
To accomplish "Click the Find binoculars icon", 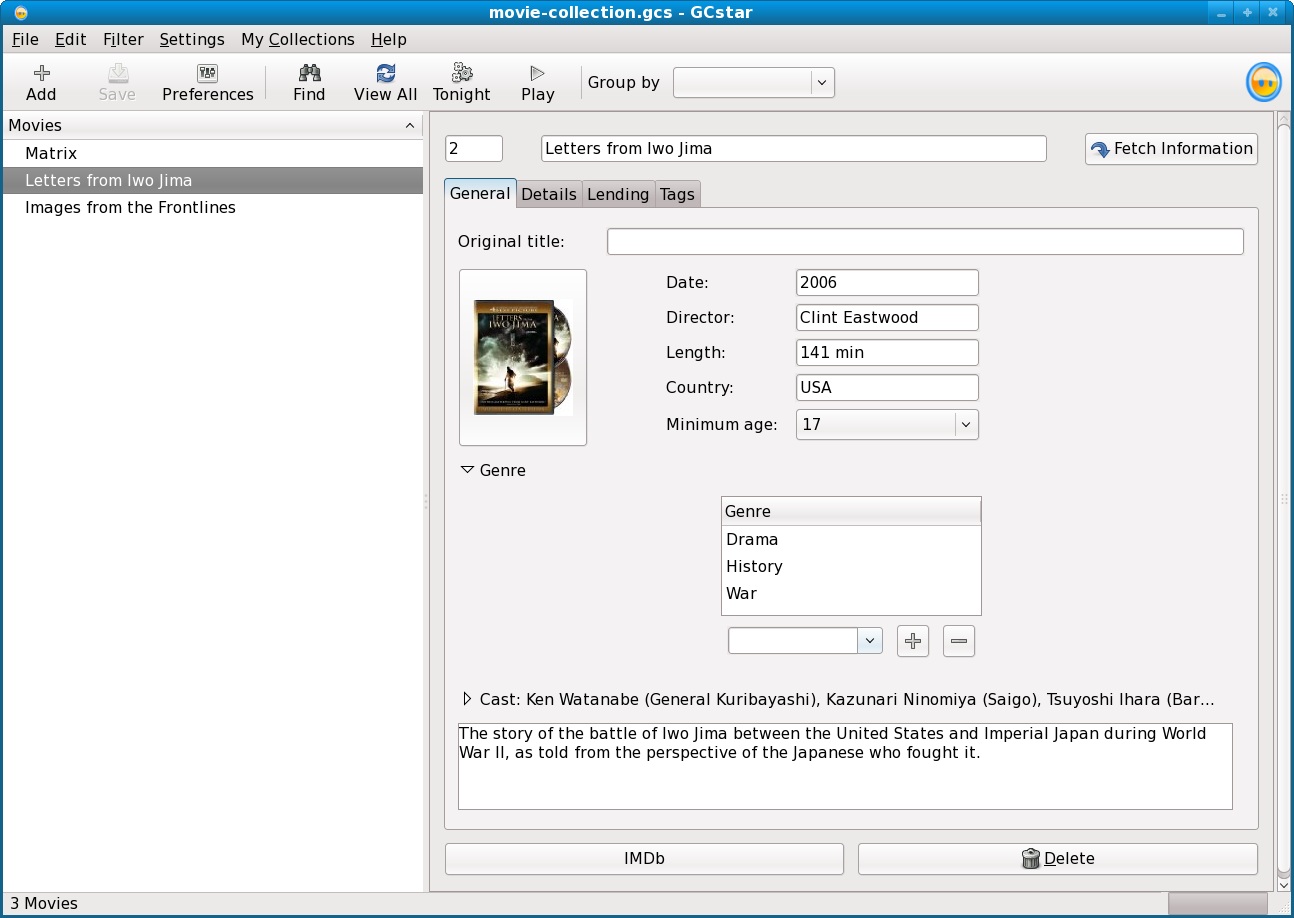I will tap(309, 73).
